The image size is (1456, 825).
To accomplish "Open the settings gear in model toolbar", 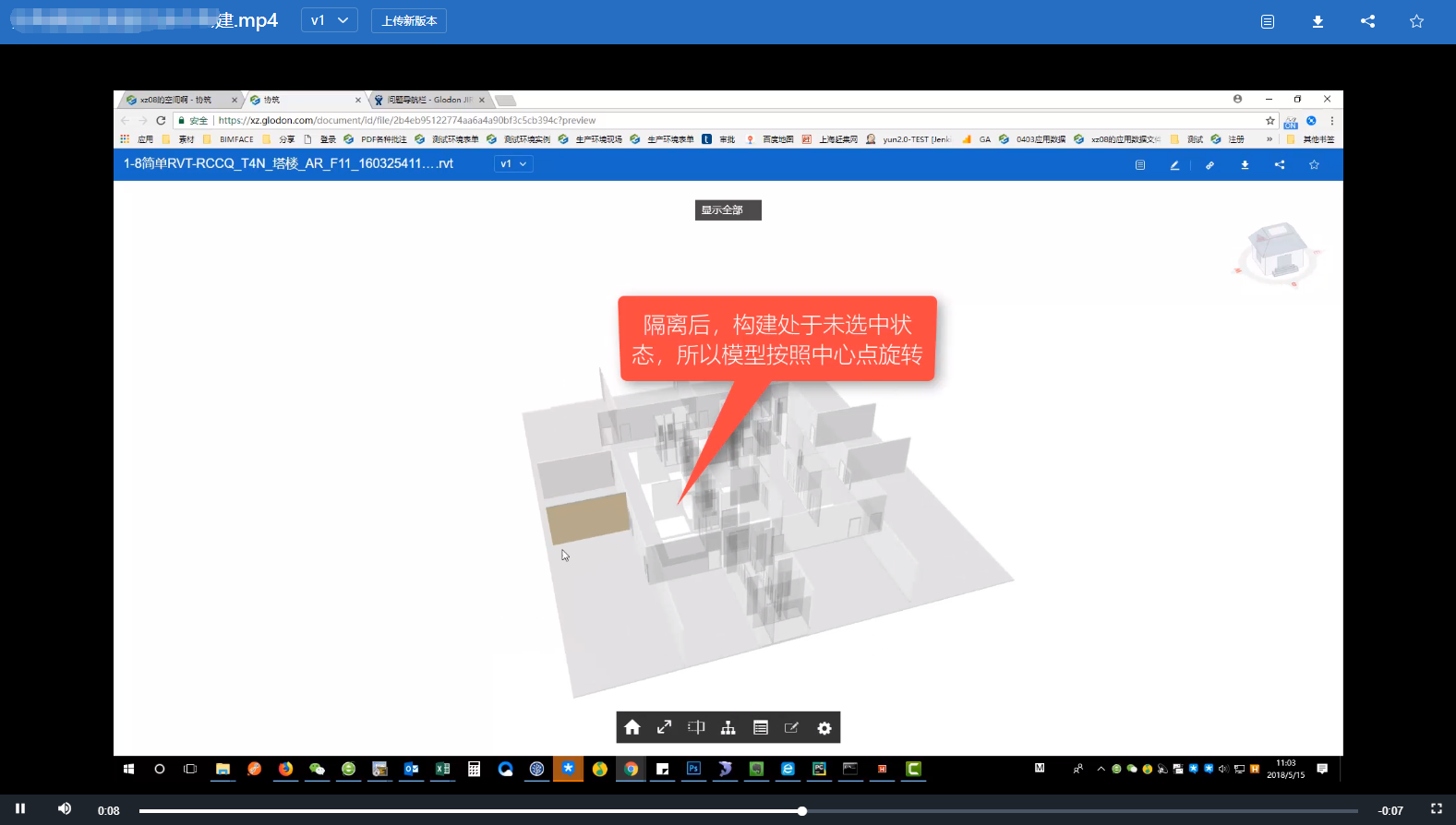I will 824,727.
